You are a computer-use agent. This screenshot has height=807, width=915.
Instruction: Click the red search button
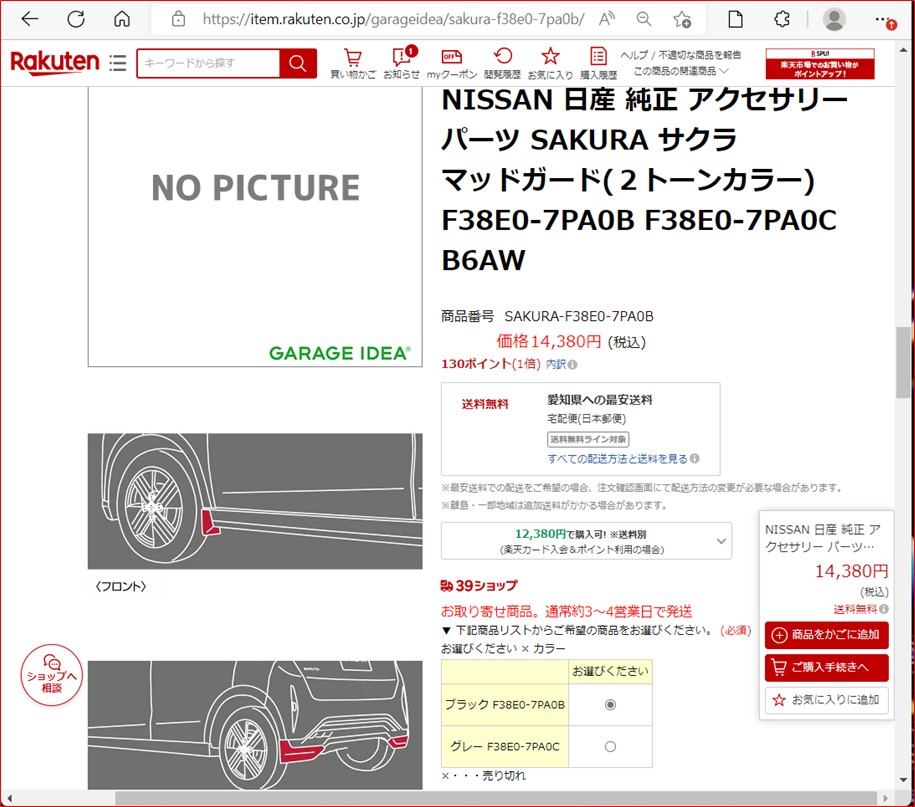pyautogui.click(x=298, y=63)
